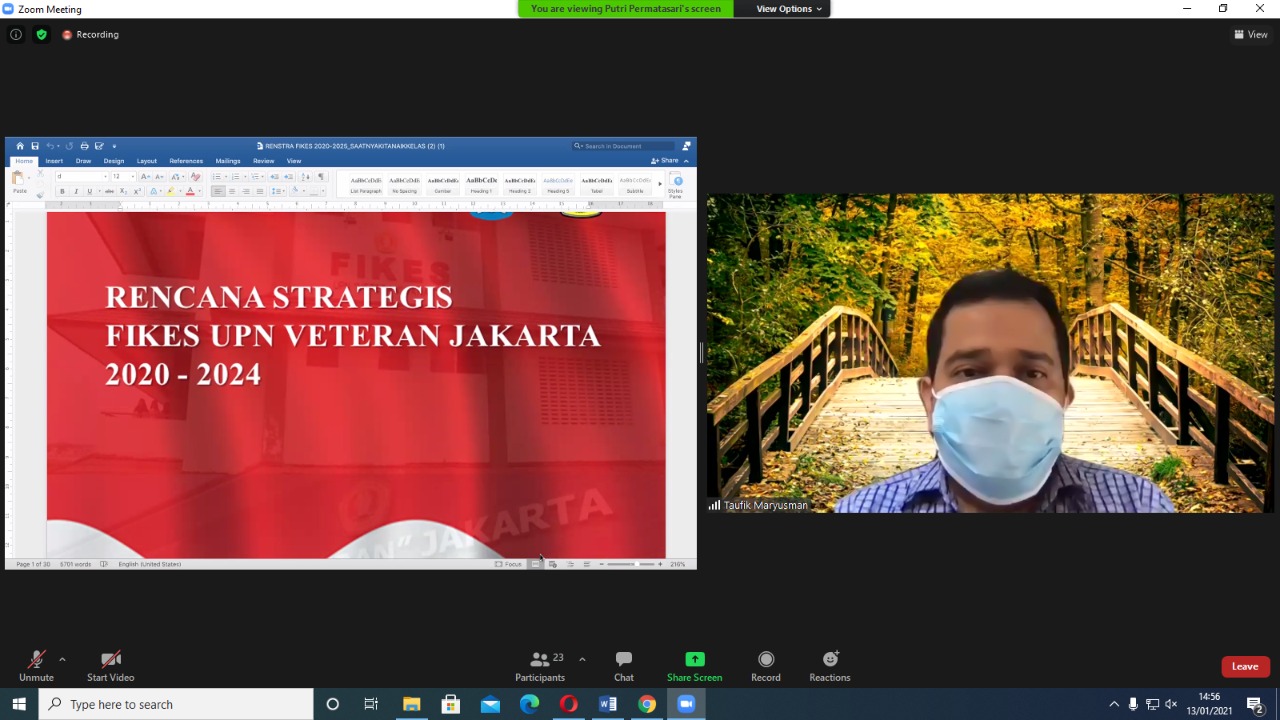Start Video to turn the camera on
Viewport: 1280px width, 720px height.
tap(110, 665)
